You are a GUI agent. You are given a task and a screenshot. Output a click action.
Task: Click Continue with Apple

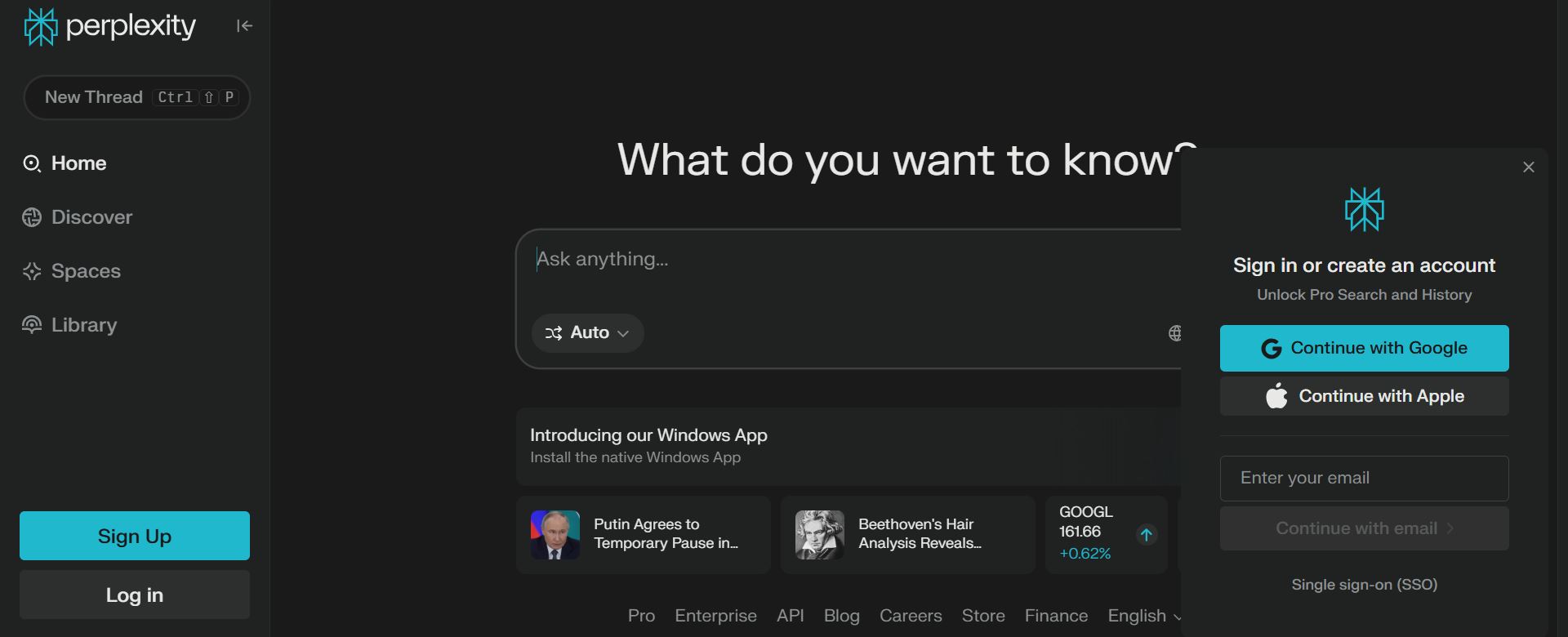[x=1365, y=396]
